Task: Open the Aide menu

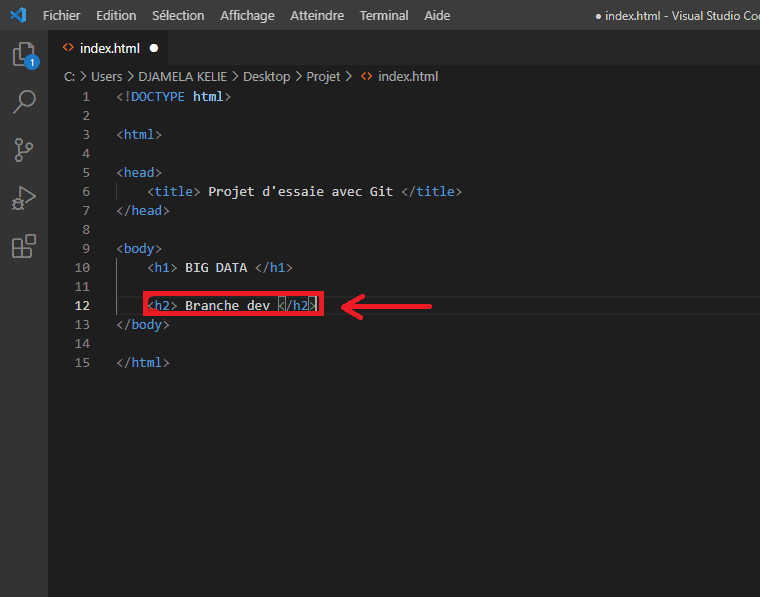Action: [437, 16]
